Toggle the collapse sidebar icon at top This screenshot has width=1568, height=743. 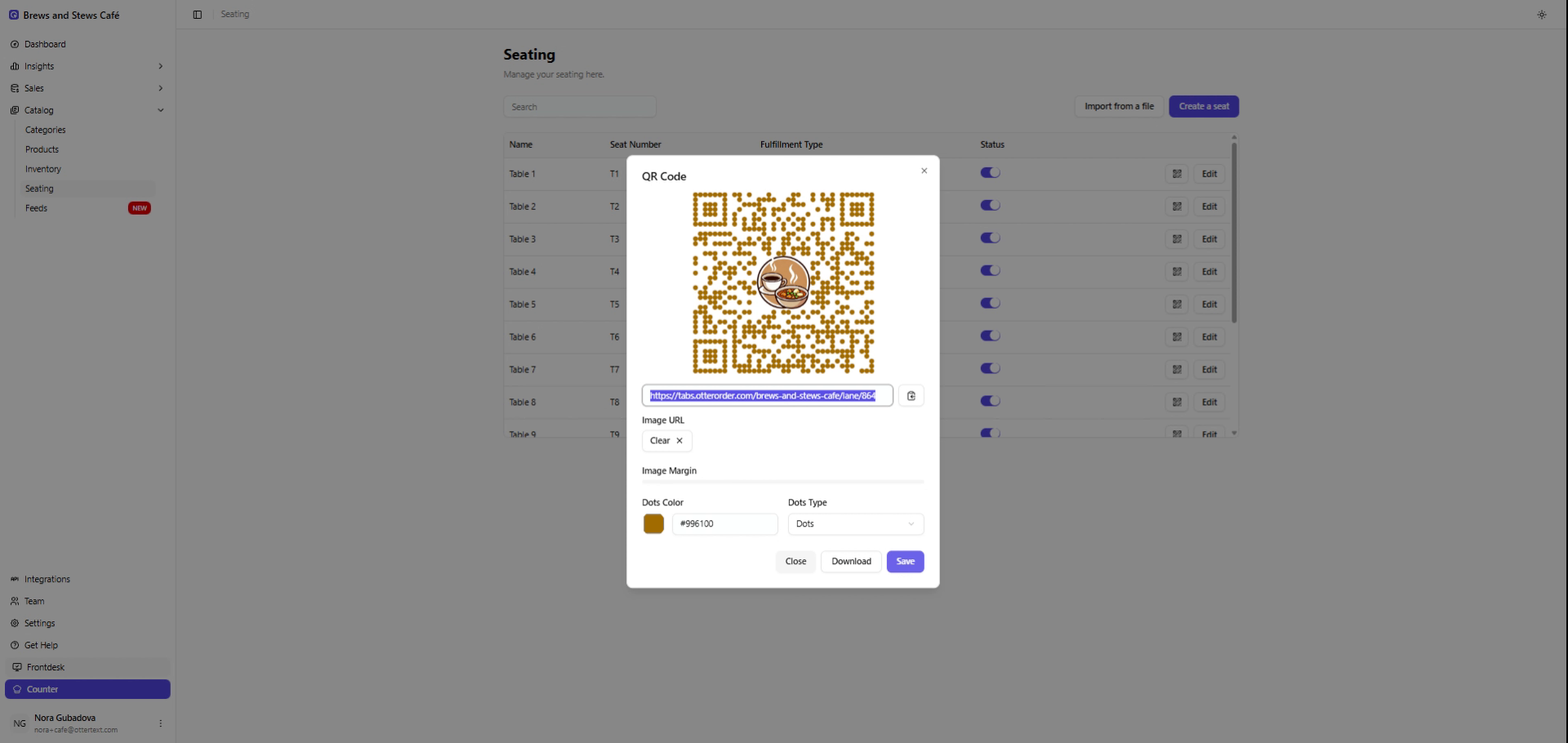click(196, 14)
